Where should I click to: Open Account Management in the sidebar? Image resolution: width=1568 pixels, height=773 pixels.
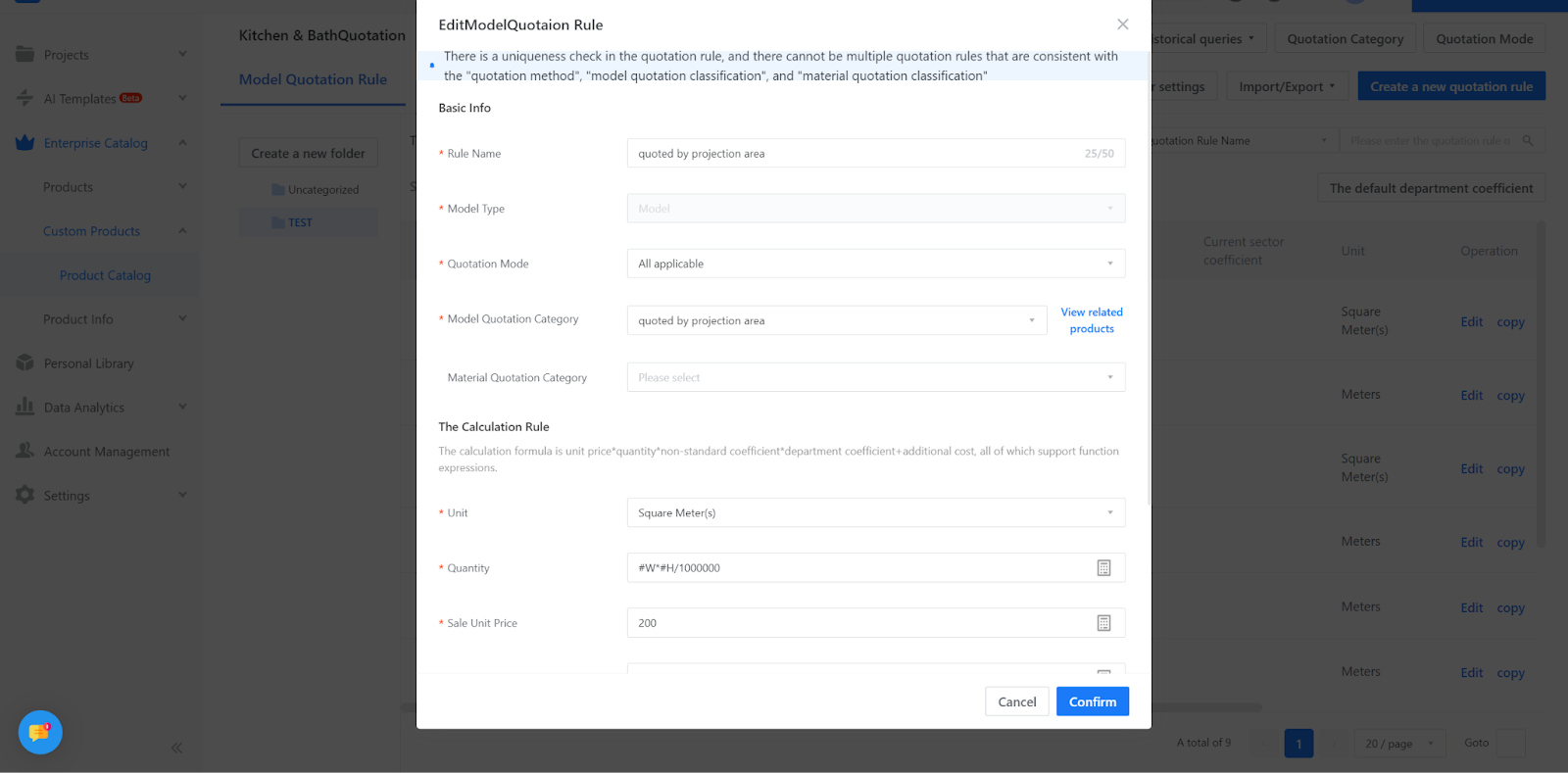coord(106,452)
